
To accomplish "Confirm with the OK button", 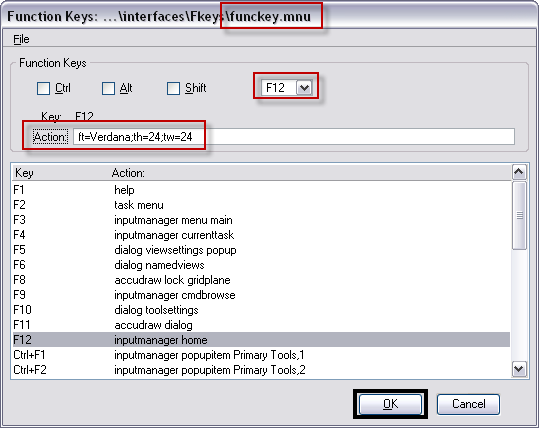I will 390,404.
